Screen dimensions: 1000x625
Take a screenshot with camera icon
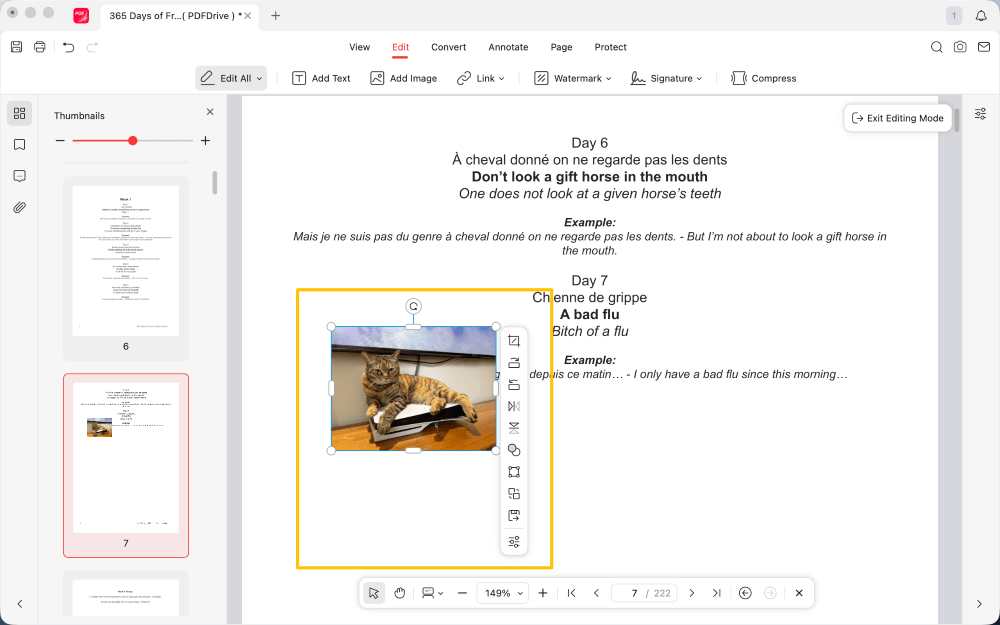(x=960, y=47)
